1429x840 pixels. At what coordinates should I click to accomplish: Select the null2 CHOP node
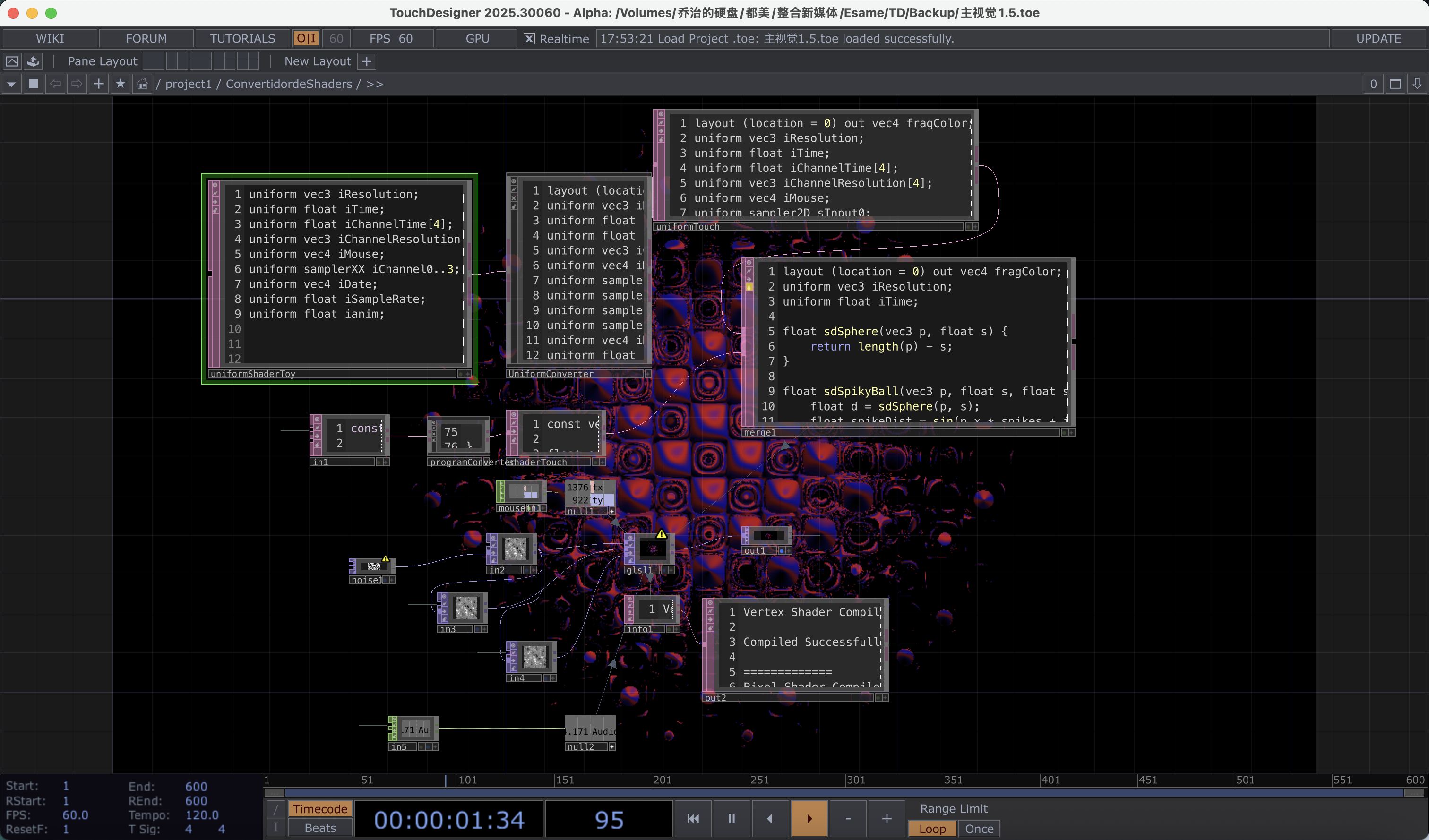590,733
